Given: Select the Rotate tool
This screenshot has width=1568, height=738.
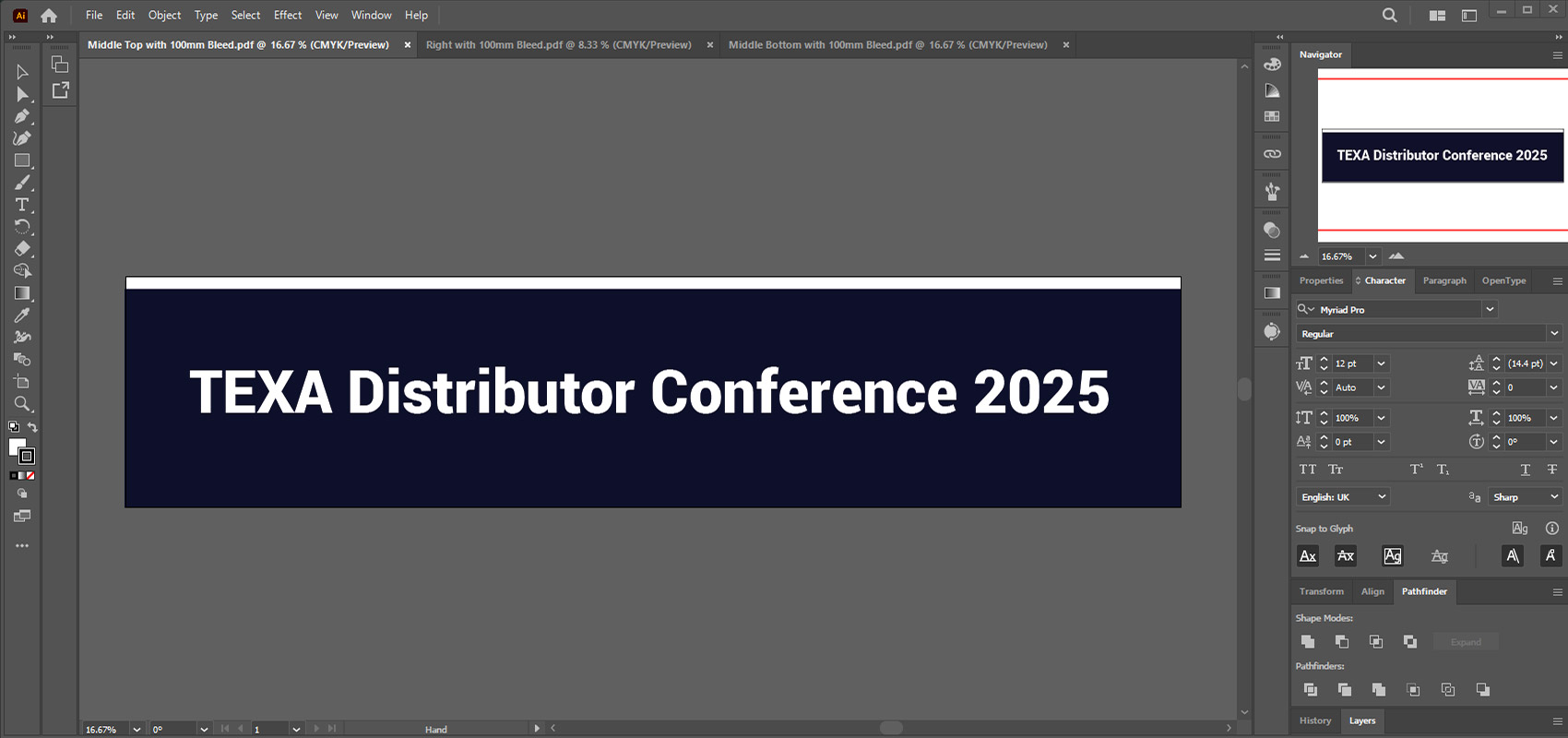Looking at the screenshot, I should point(22,227).
